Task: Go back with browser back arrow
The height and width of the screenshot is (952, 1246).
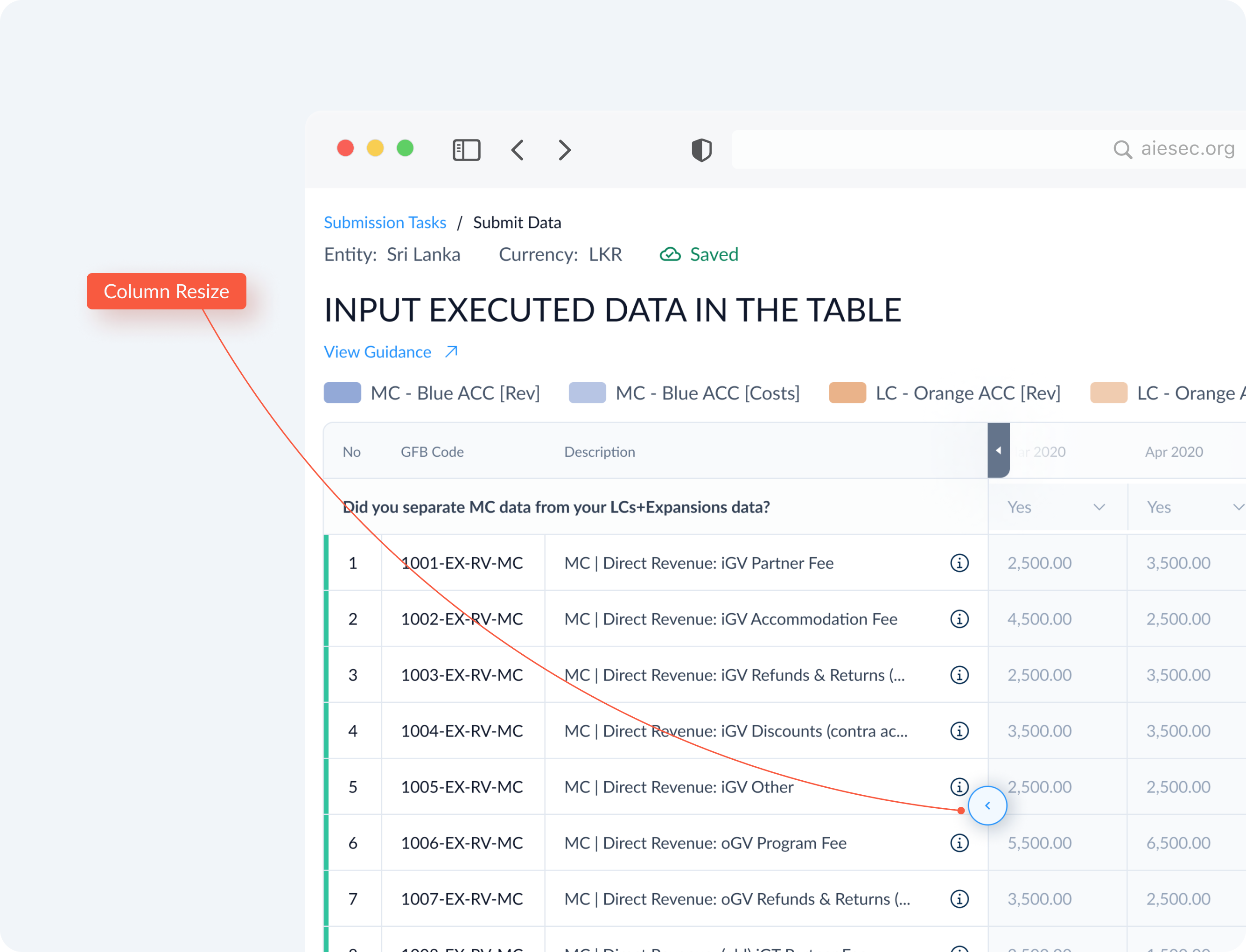Action: [x=518, y=150]
